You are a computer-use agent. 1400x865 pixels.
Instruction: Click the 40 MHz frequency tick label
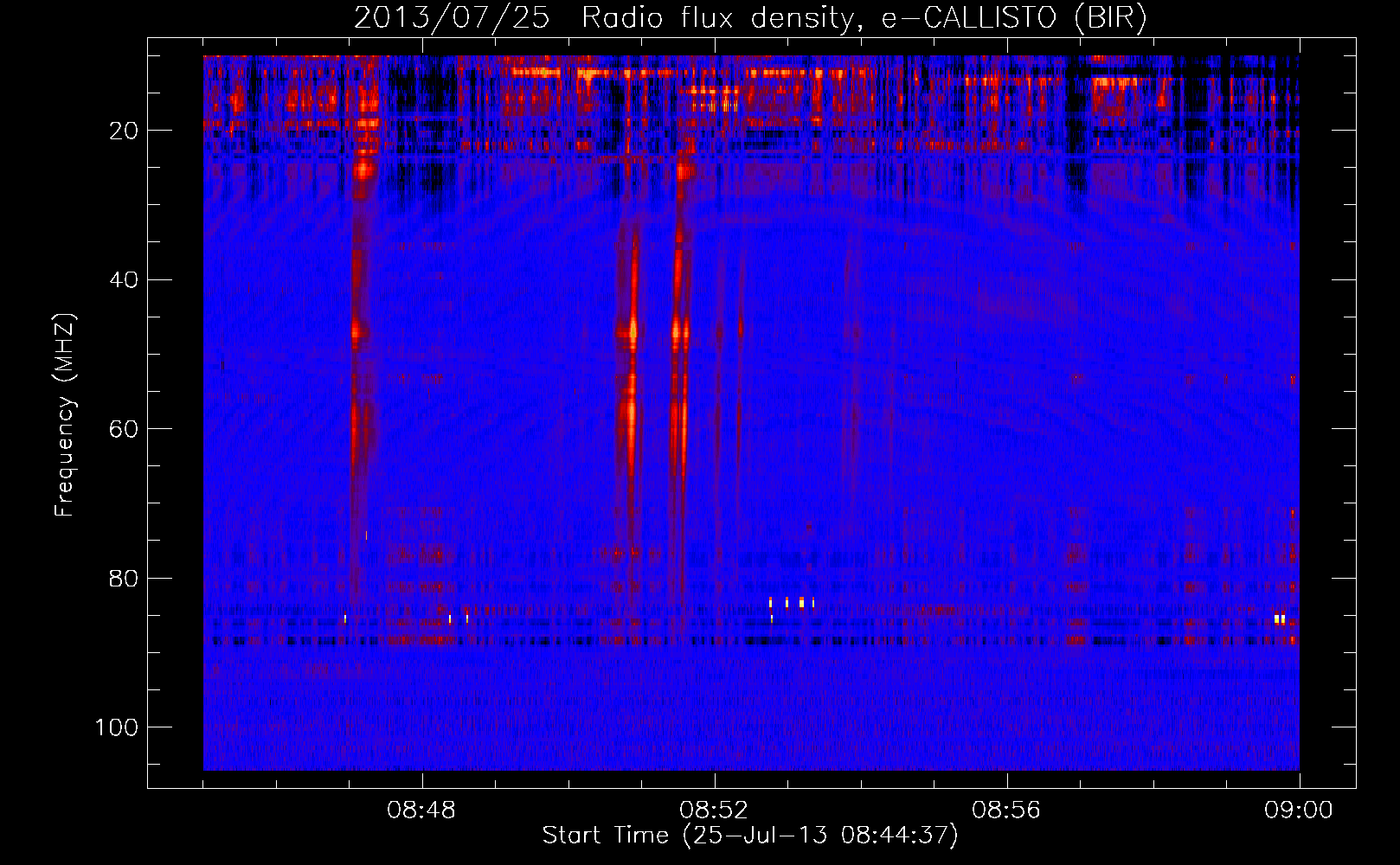coord(124,280)
